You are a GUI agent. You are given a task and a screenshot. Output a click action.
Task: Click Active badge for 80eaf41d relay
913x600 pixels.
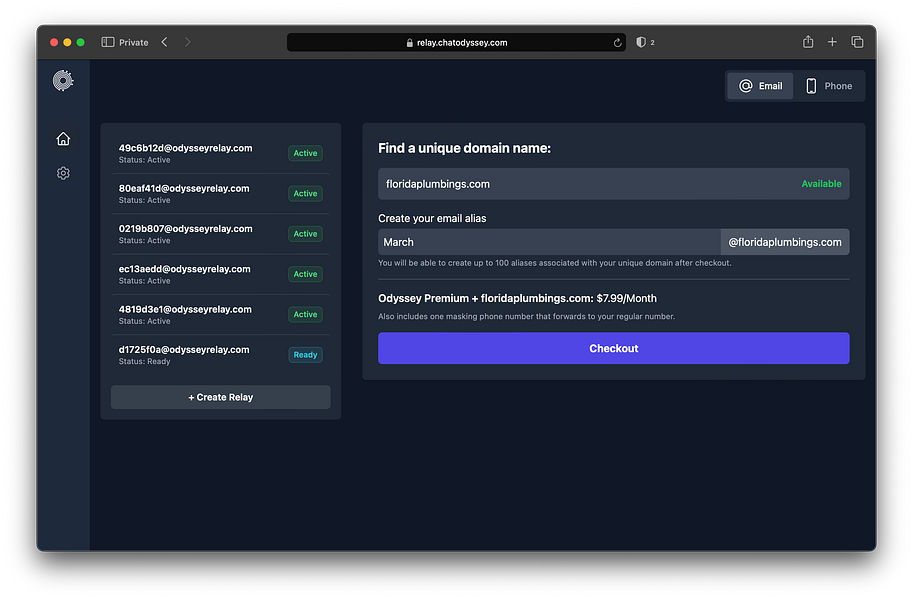(305, 193)
